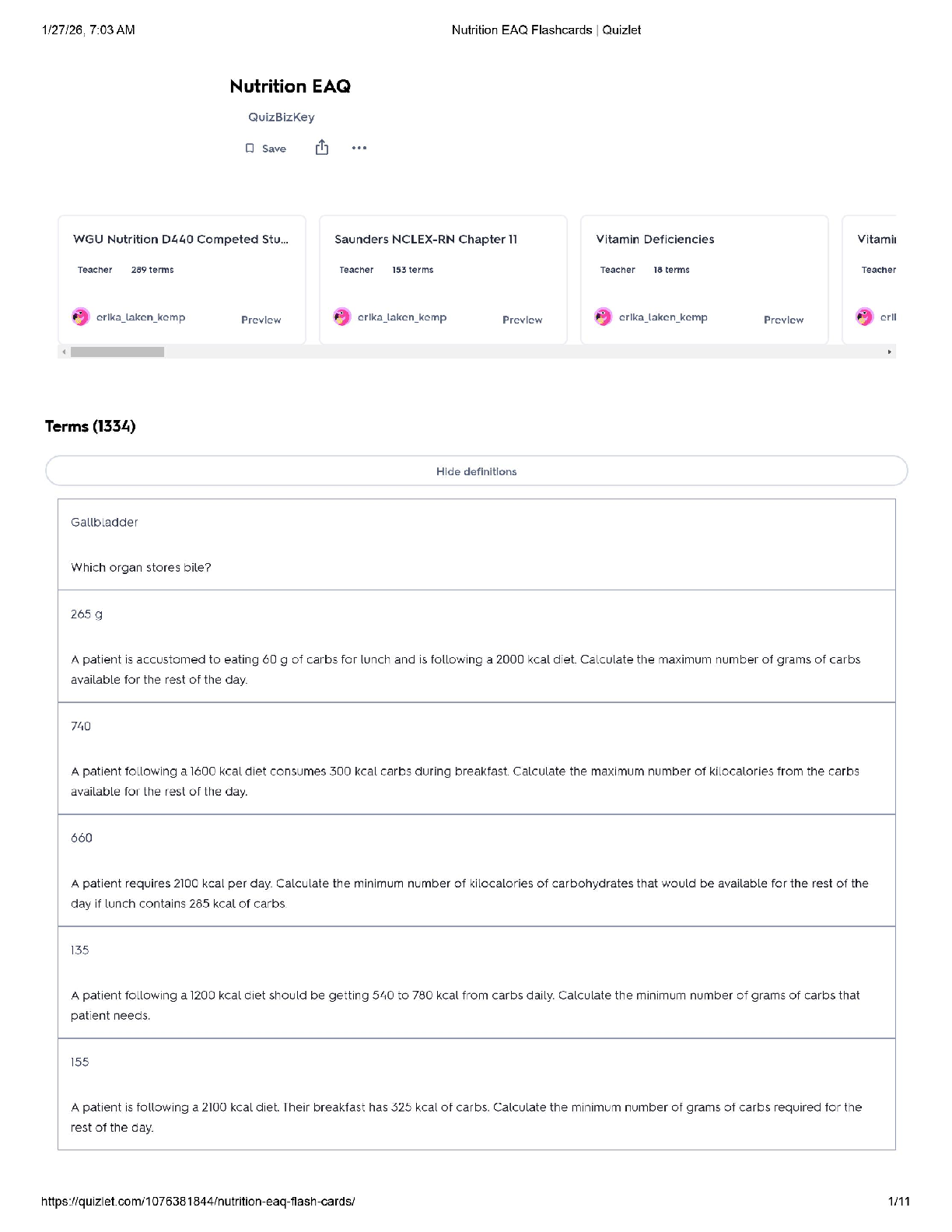Screen dimensions: 952x1232
Task: Click avatar on Vitamin Deficiencies card
Action: point(604,317)
